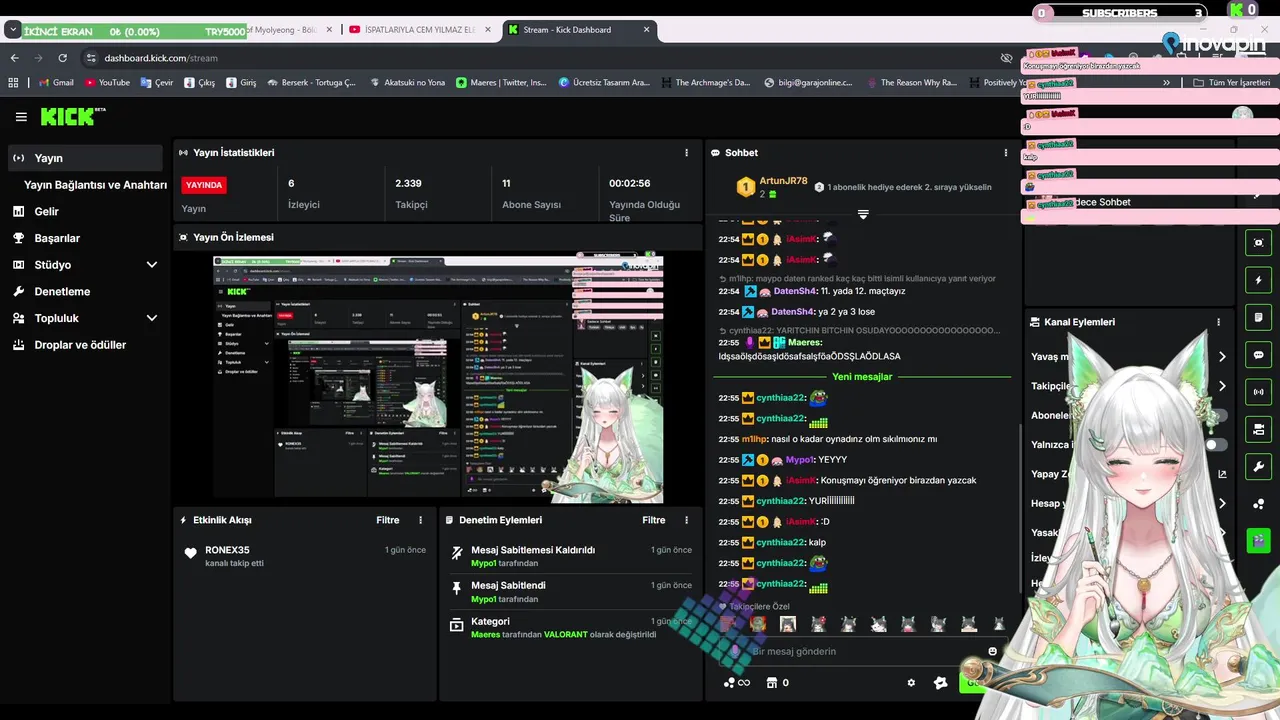The width and height of the screenshot is (1280, 720).
Task: Filter the Denetim Eylemleri list
Action: (654, 520)
